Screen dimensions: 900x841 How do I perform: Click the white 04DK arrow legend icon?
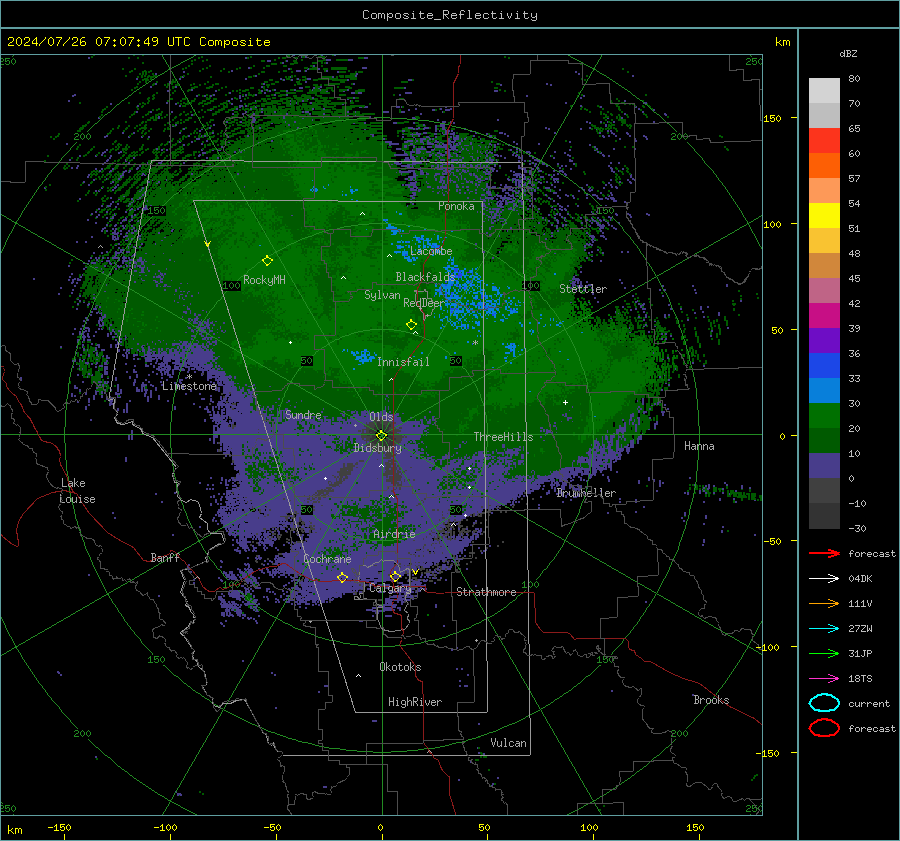point(824,578)
